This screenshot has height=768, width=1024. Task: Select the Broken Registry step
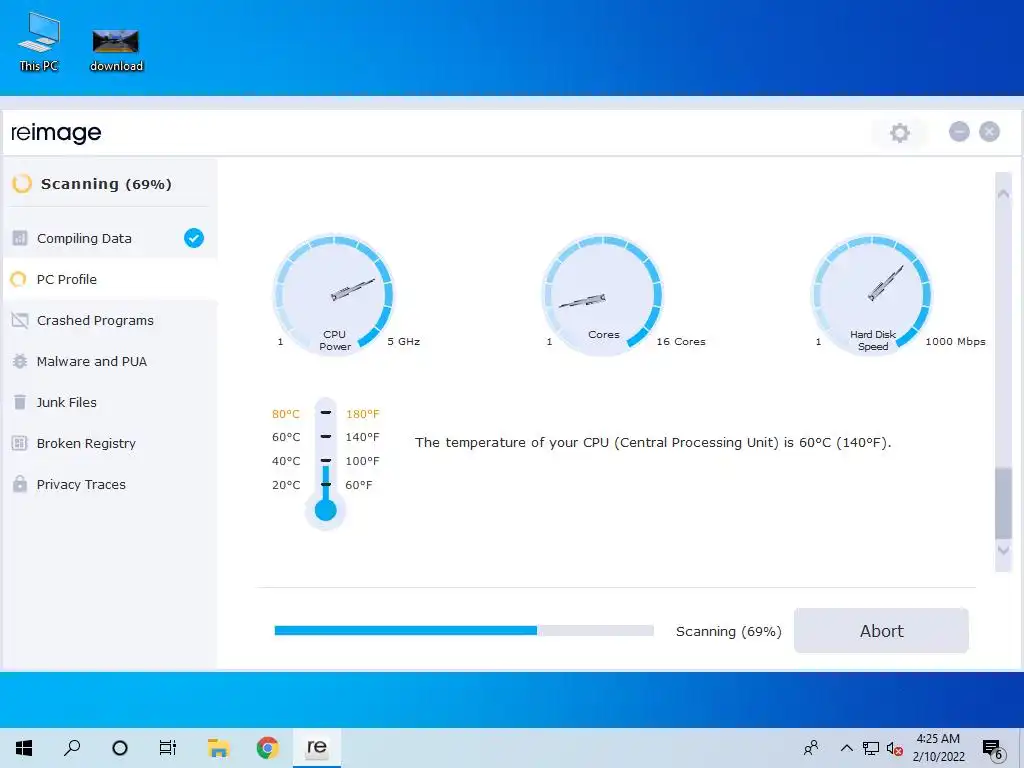tap(110, 443)
